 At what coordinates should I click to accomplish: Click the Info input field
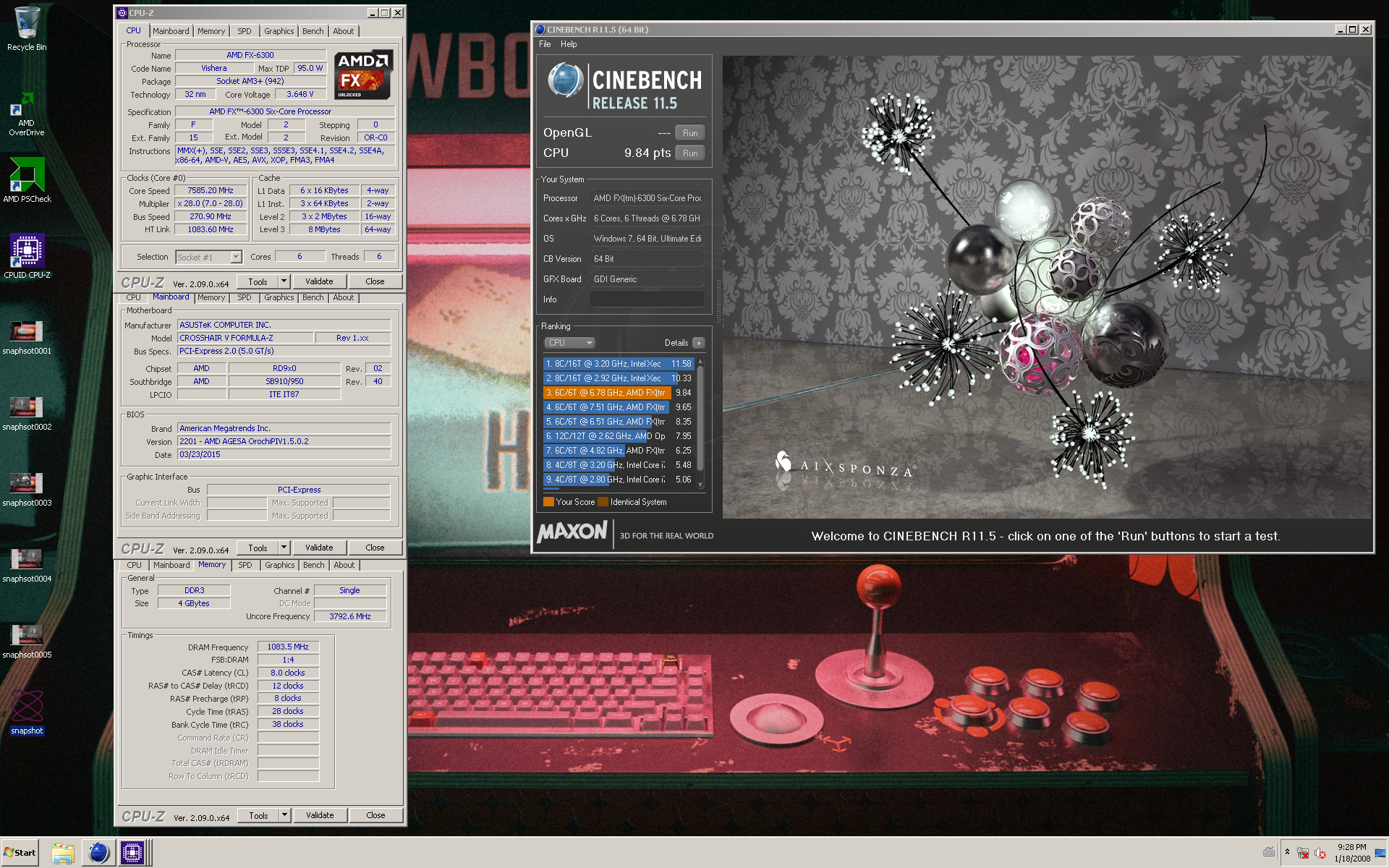tap(647, 299)
